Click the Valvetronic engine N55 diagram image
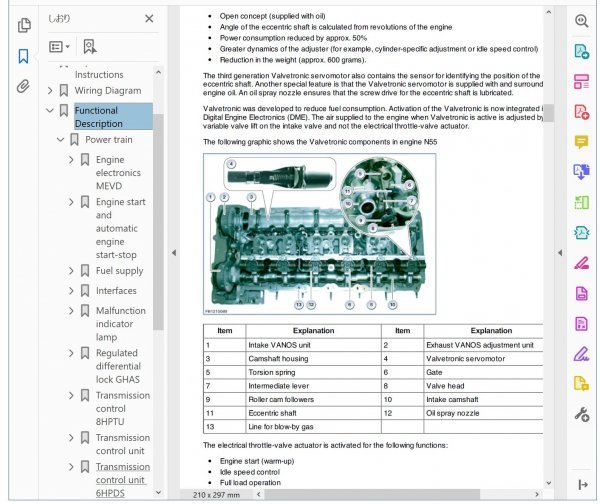The width and height of the screenshot is (600, 504). tap(320, 234)
